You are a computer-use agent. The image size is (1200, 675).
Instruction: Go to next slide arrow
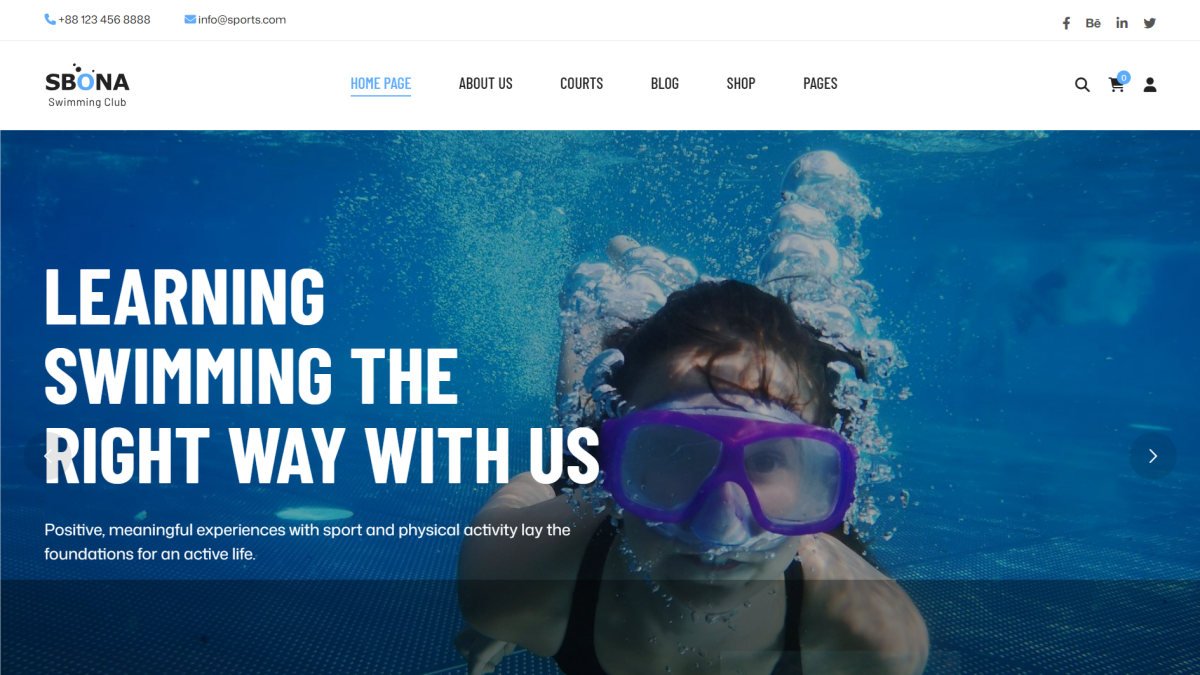point(1153,456)
